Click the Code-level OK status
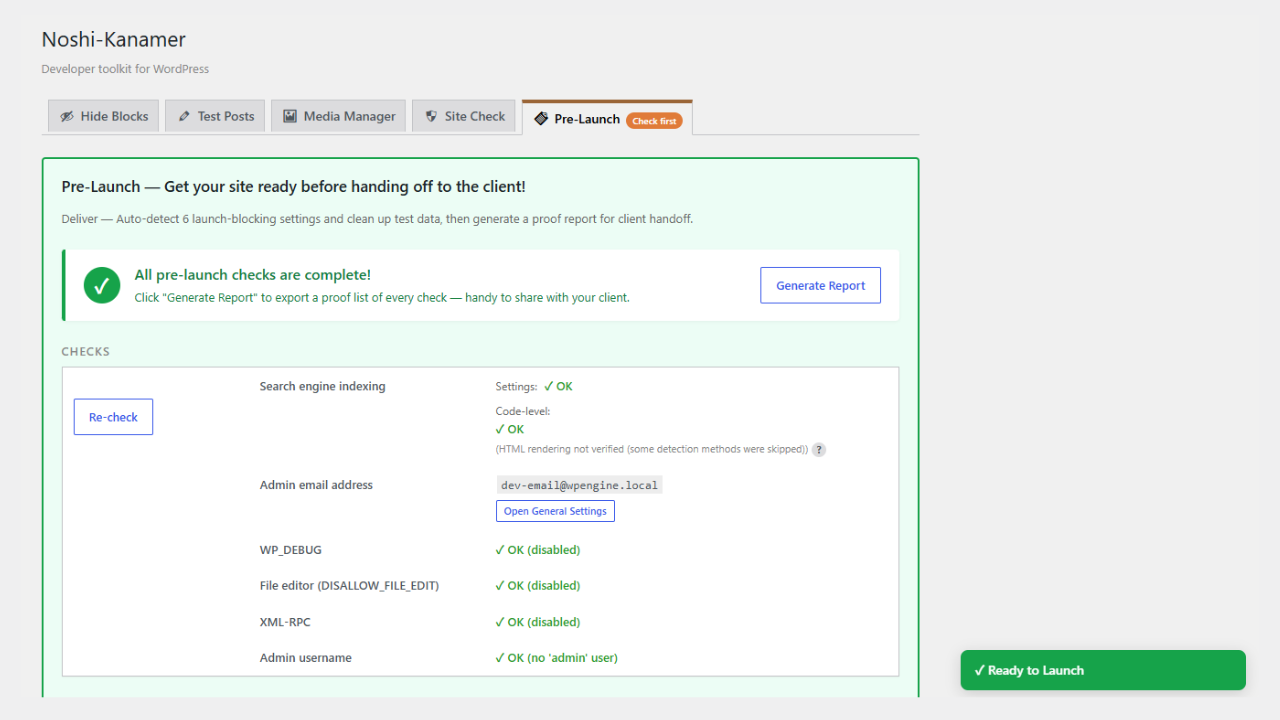The width and height of the screenshot is (1280, 720). click(509, 429)
